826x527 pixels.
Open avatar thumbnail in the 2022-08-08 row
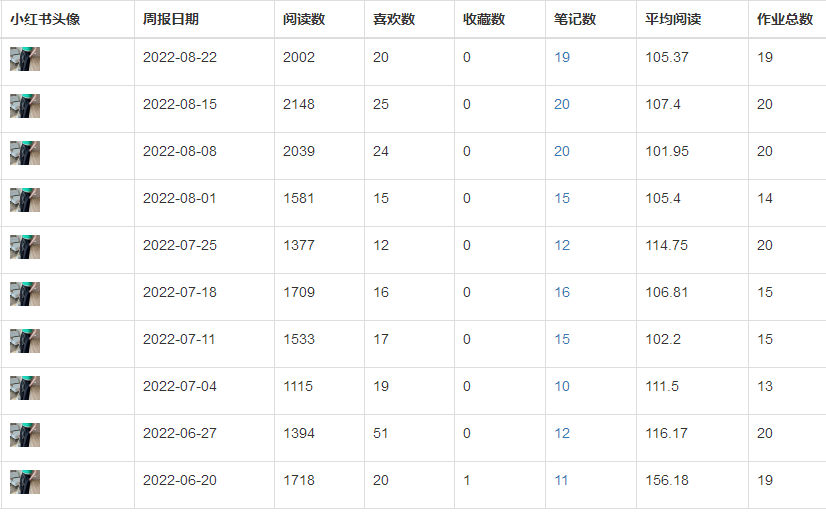coord(25,153)
